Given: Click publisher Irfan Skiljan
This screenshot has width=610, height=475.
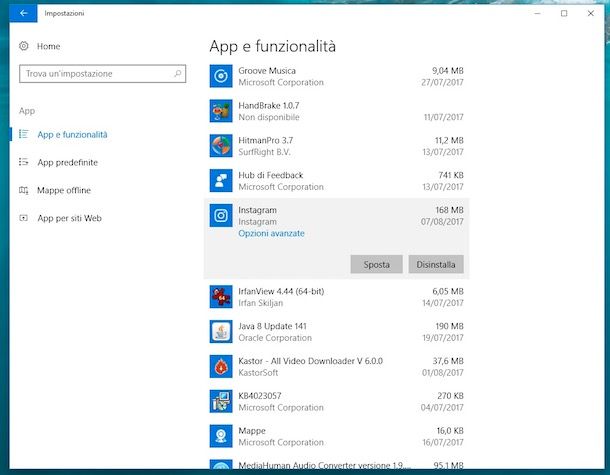Looking at the screenshot, I should (260, 303).
